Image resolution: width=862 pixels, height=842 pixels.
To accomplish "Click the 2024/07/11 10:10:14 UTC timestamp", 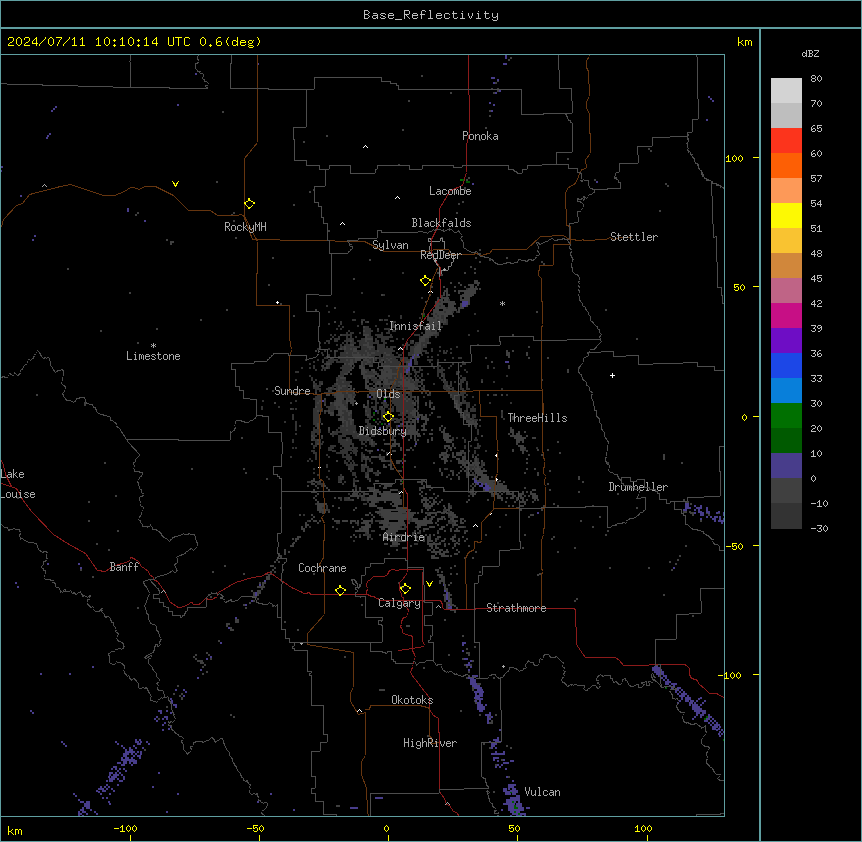I will click(x=99, y=42).
